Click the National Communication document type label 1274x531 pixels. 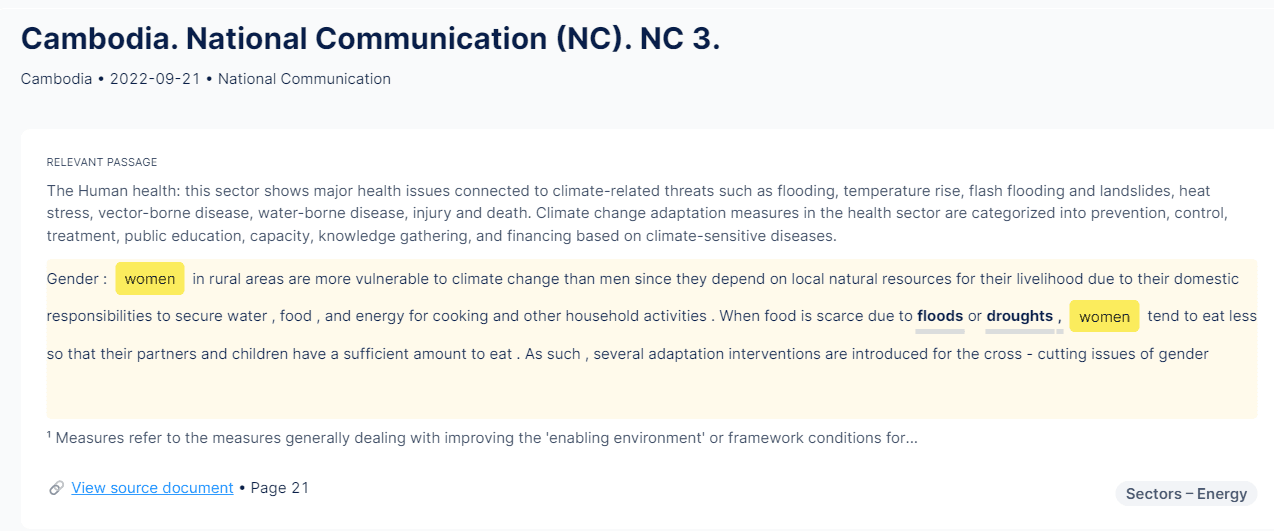(304, 78)
